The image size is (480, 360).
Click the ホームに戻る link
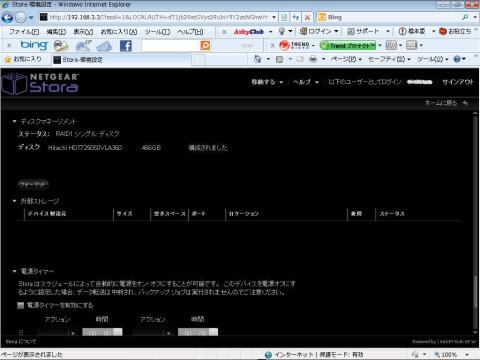pos(446,103)
